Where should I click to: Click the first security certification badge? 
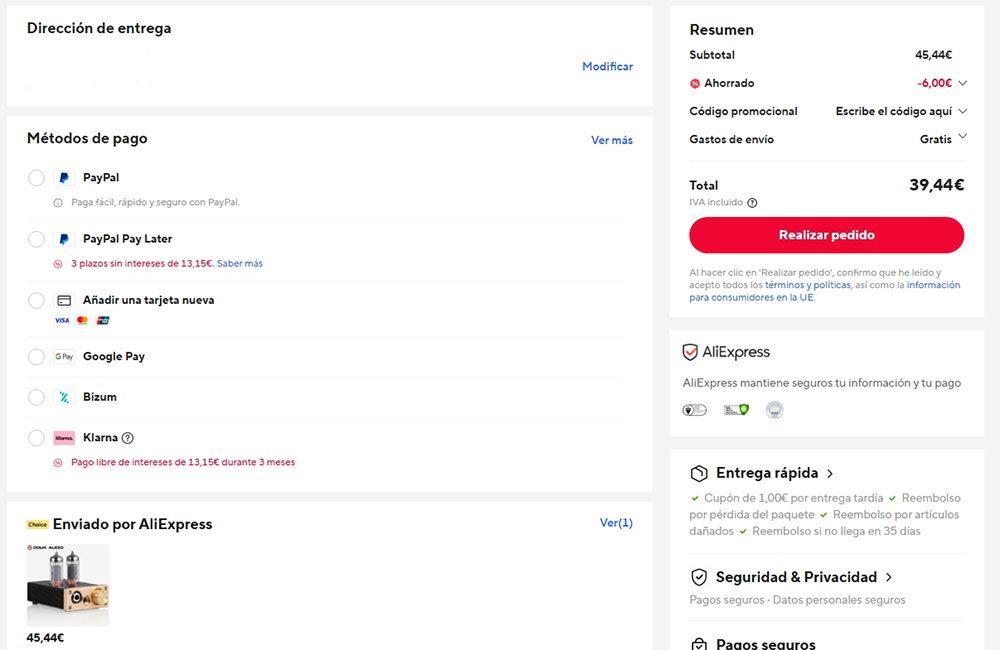695,410
